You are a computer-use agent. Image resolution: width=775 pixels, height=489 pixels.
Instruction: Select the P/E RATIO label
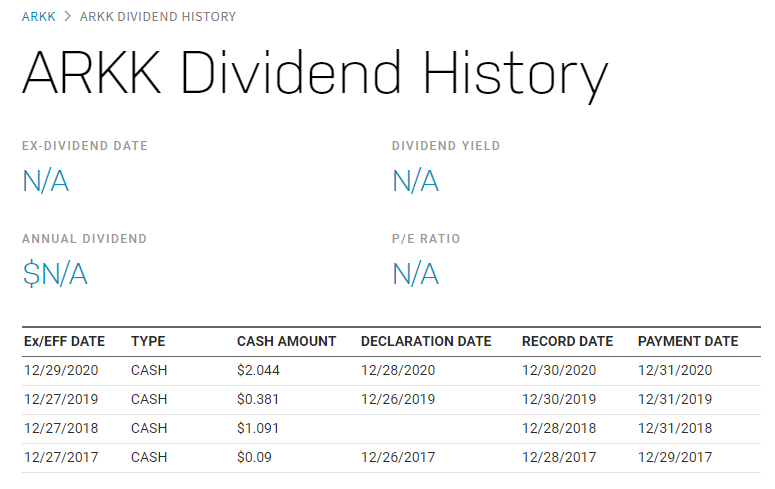[426, 239]
